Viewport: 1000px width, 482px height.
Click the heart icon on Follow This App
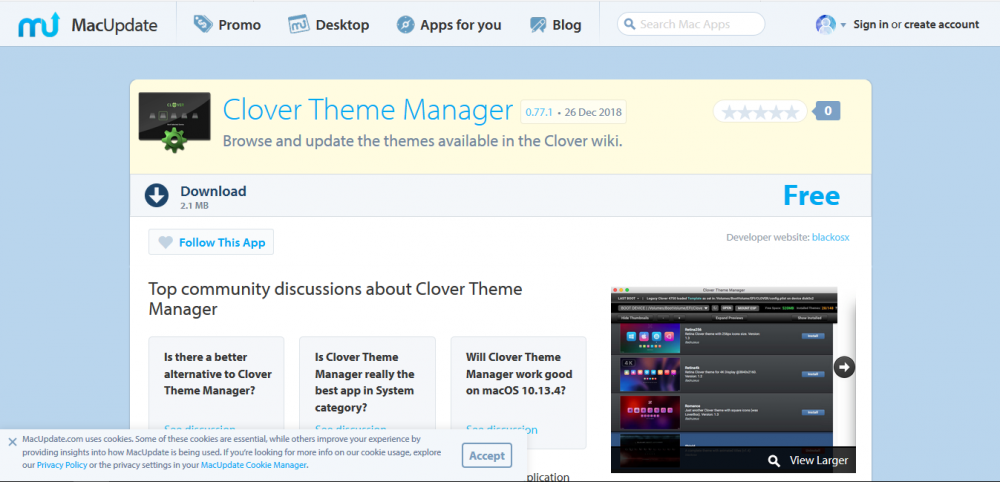click(x=165, y=242)
